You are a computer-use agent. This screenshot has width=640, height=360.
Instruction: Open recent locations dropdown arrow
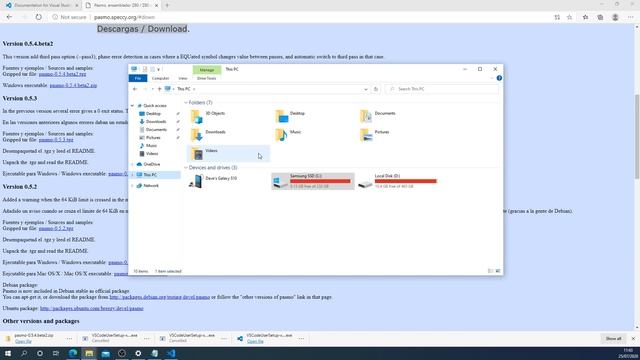tap(152, 89)
